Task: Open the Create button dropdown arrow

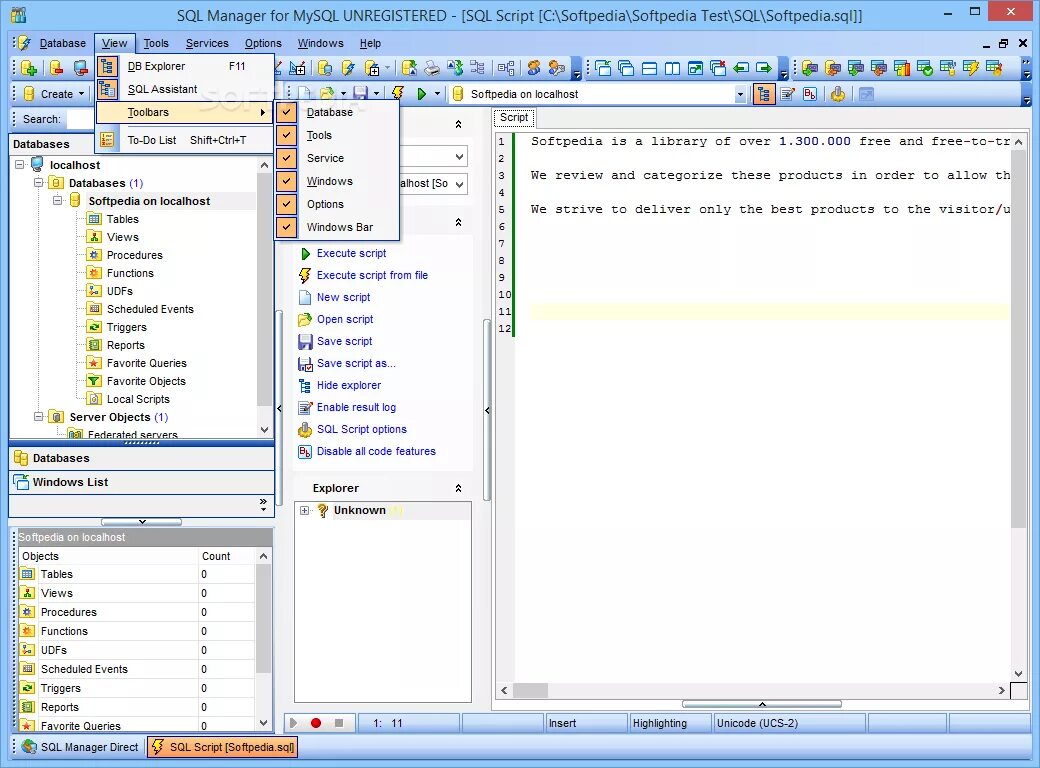Action: 82,94
